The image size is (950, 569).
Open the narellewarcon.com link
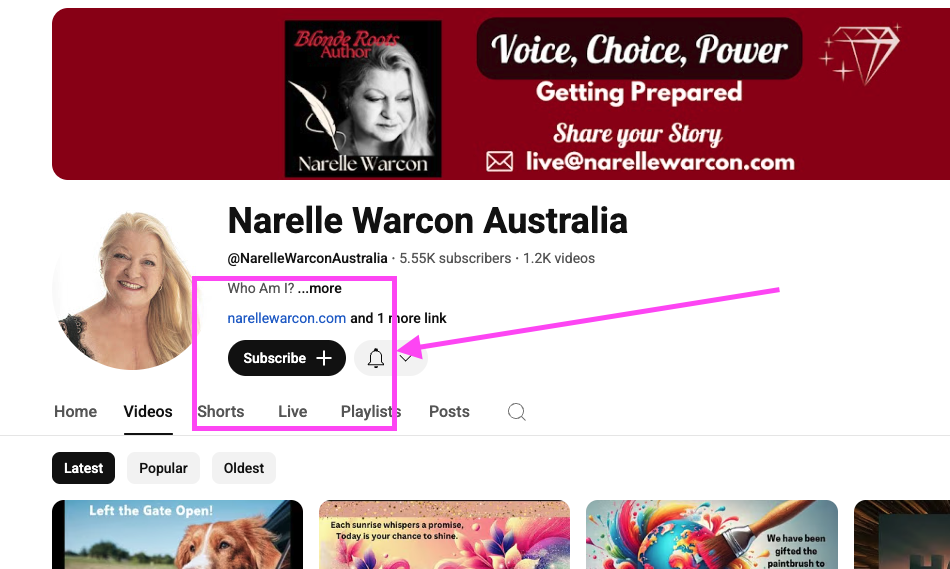(287, 318)
